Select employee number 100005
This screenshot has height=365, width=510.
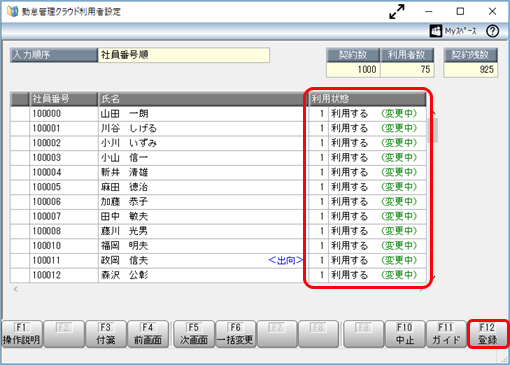pos(64,187)
